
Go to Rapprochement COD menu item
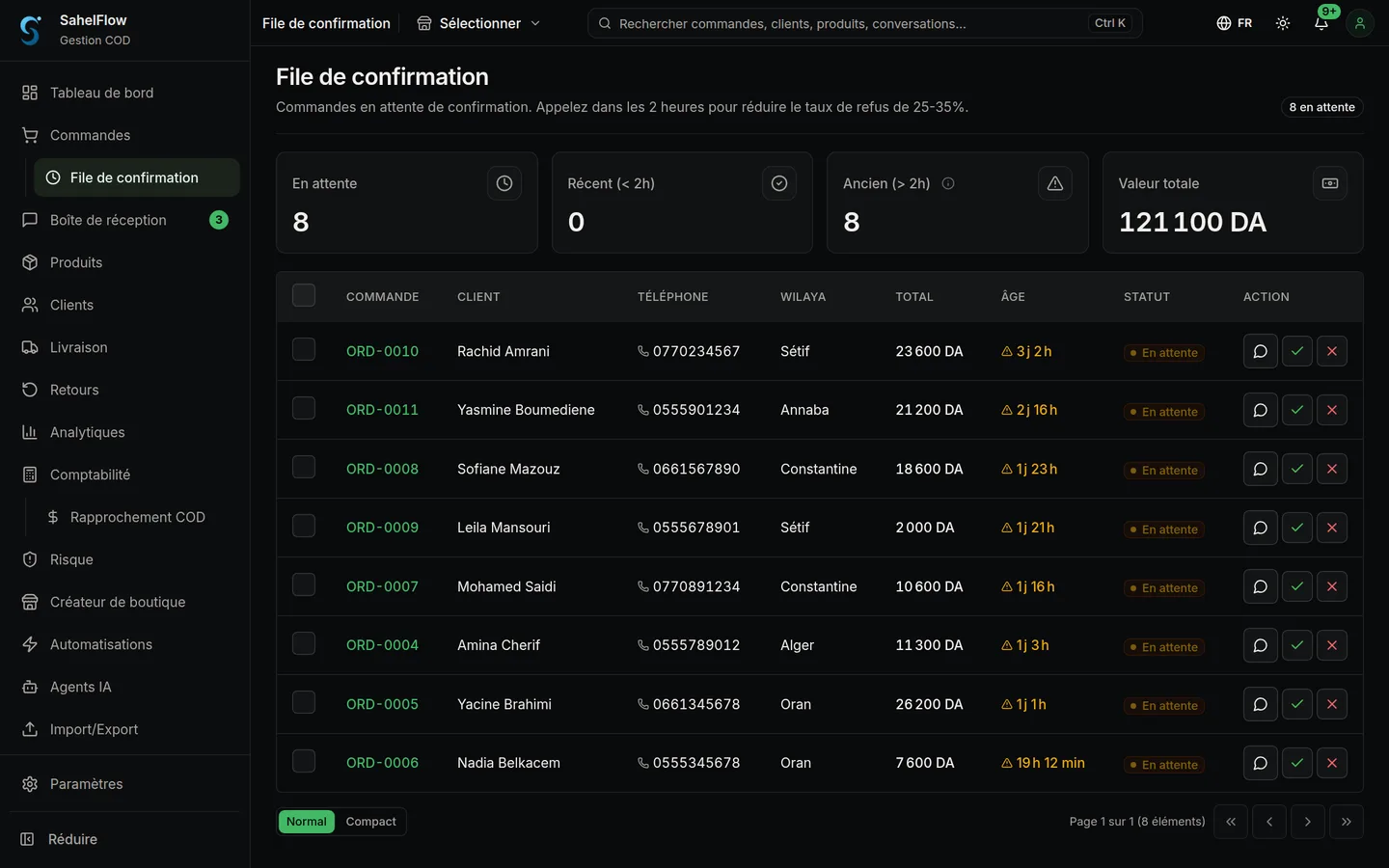(137, 517)
